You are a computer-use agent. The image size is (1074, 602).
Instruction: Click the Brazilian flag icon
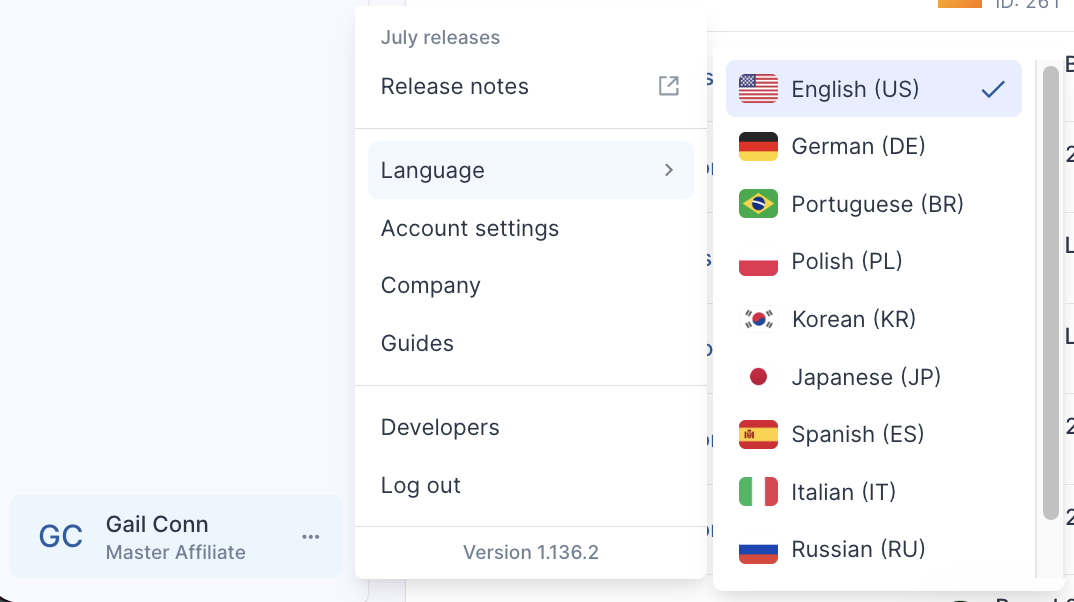(x=758, y=203)
